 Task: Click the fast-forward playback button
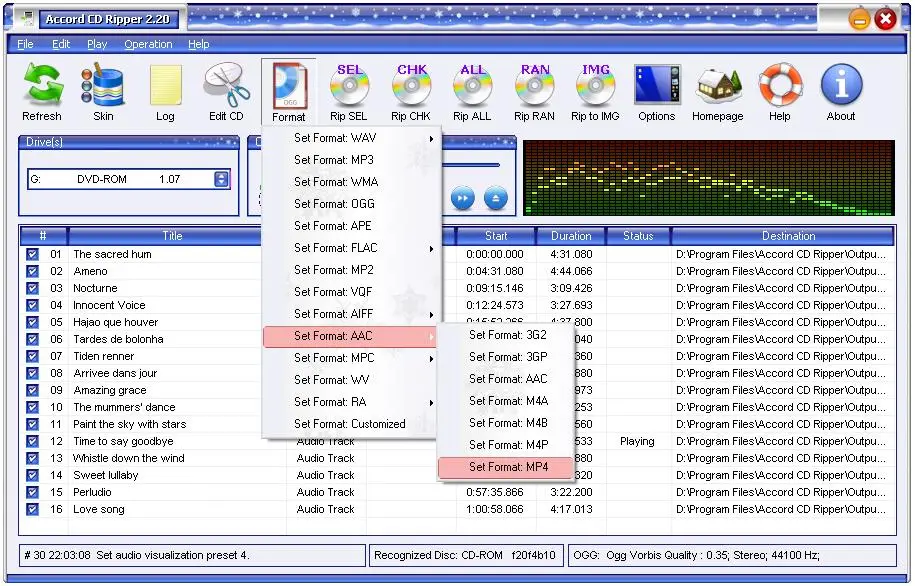(x=463, y=198)
